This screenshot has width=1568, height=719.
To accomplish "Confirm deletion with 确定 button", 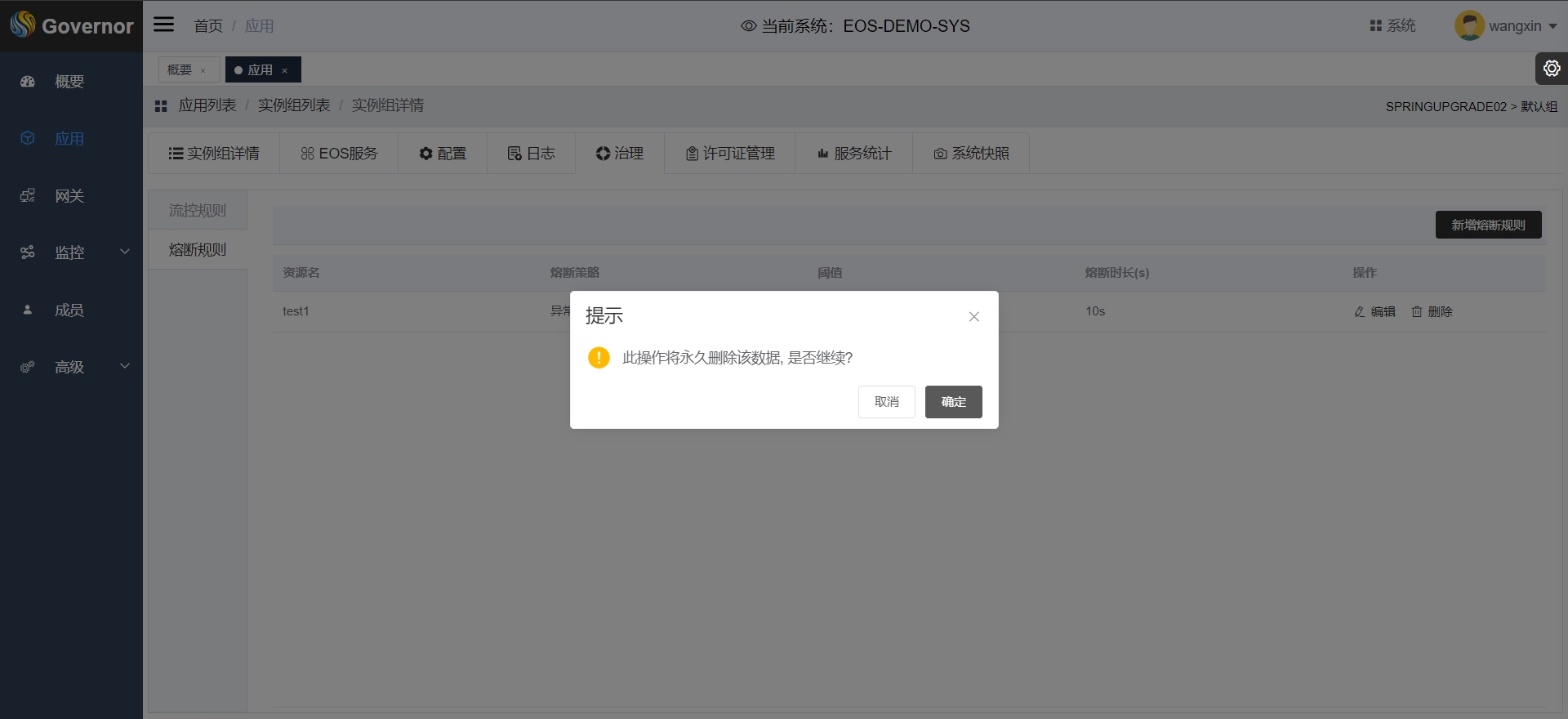I will (953, 402).
